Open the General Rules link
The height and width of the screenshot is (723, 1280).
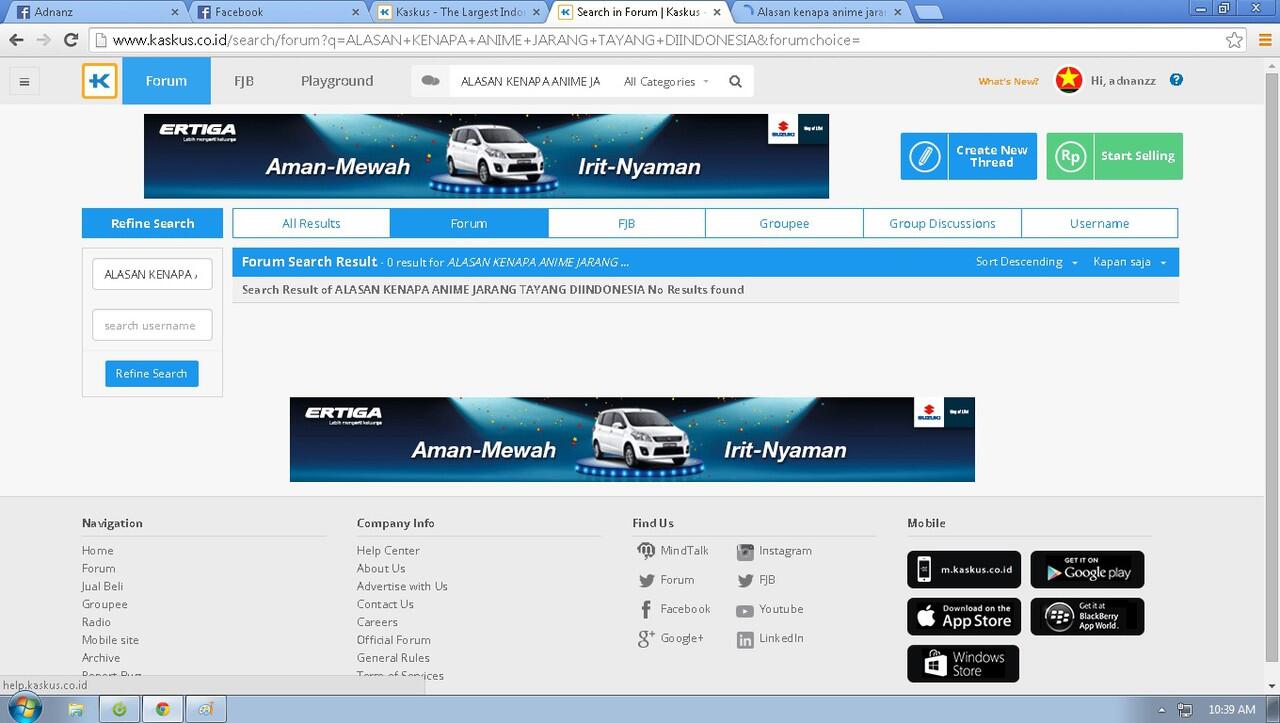[393, 658]
